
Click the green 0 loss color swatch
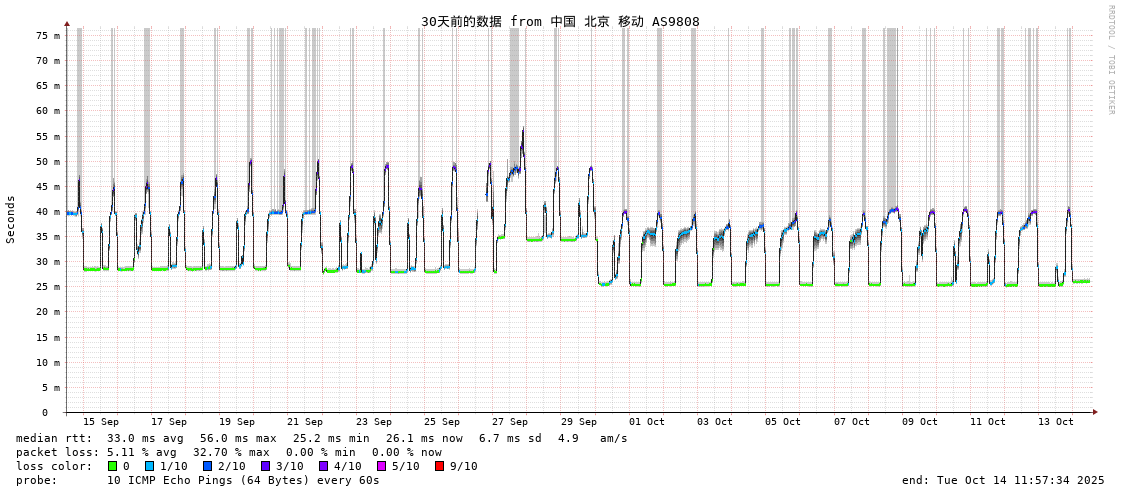(x=112, y=466)
